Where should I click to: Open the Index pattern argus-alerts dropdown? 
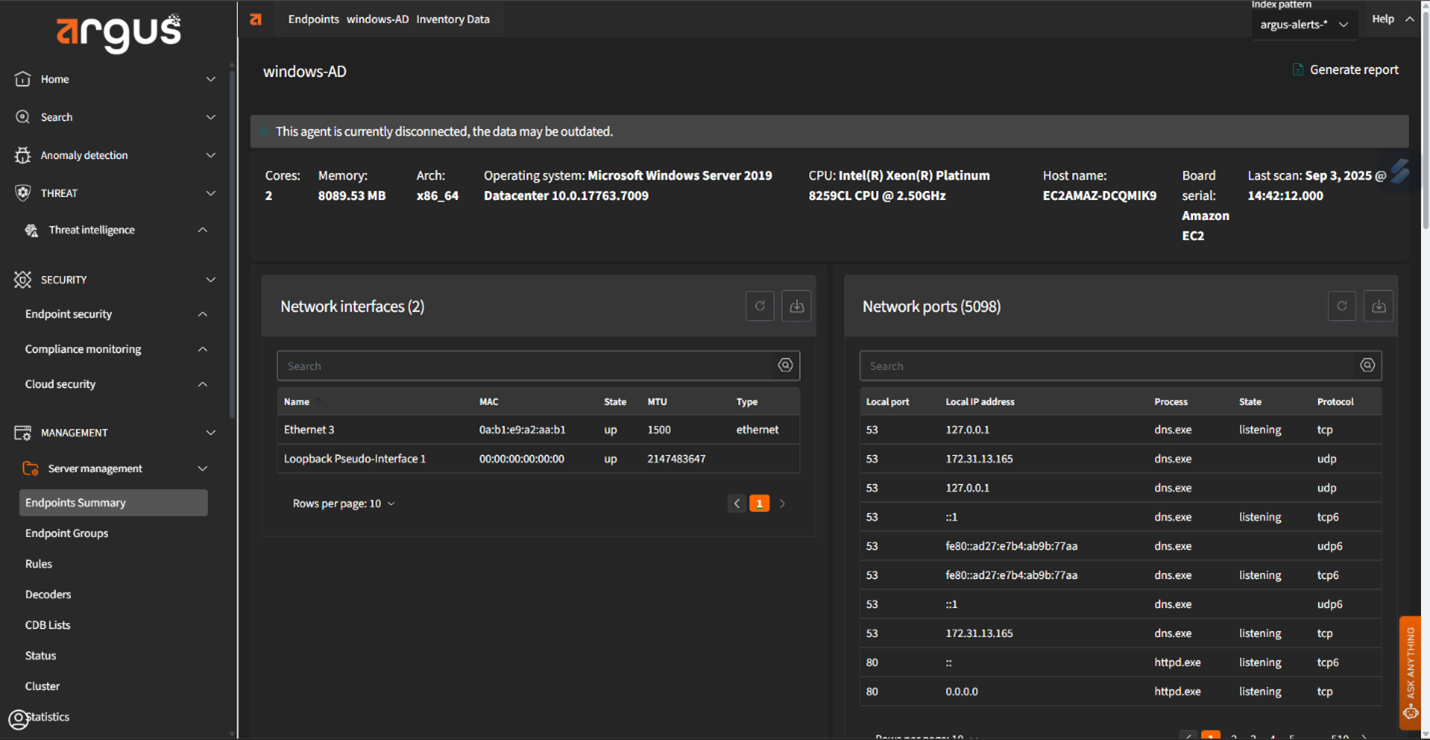point(1304,25)
